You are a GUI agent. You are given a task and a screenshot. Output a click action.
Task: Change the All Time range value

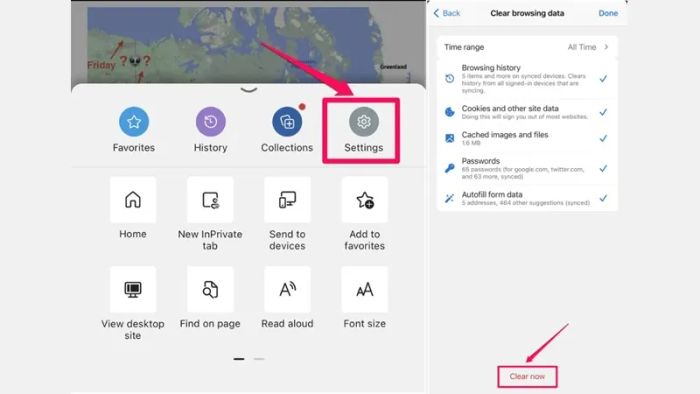click(x=582, y=47)
